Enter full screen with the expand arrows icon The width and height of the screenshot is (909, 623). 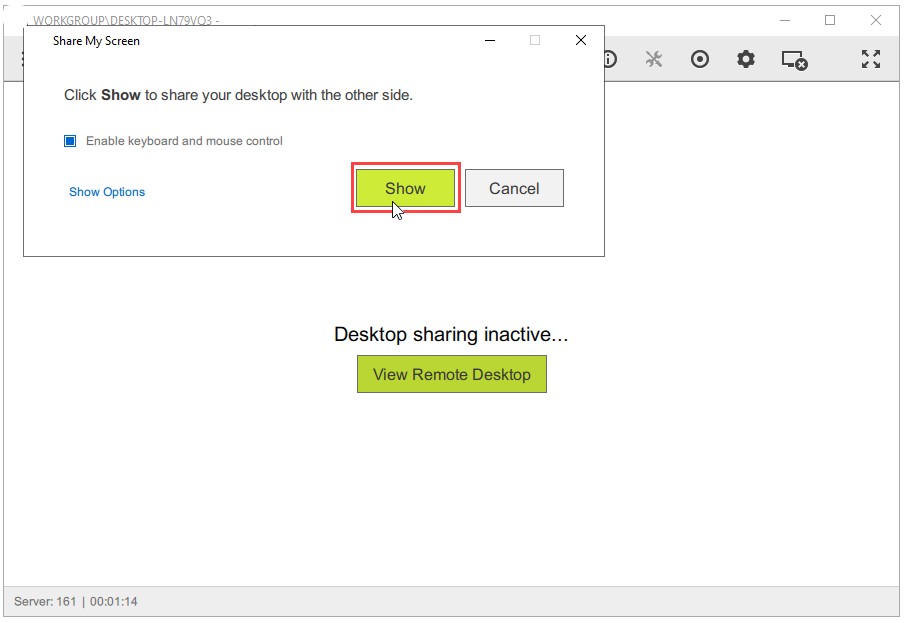click(871, 59)
